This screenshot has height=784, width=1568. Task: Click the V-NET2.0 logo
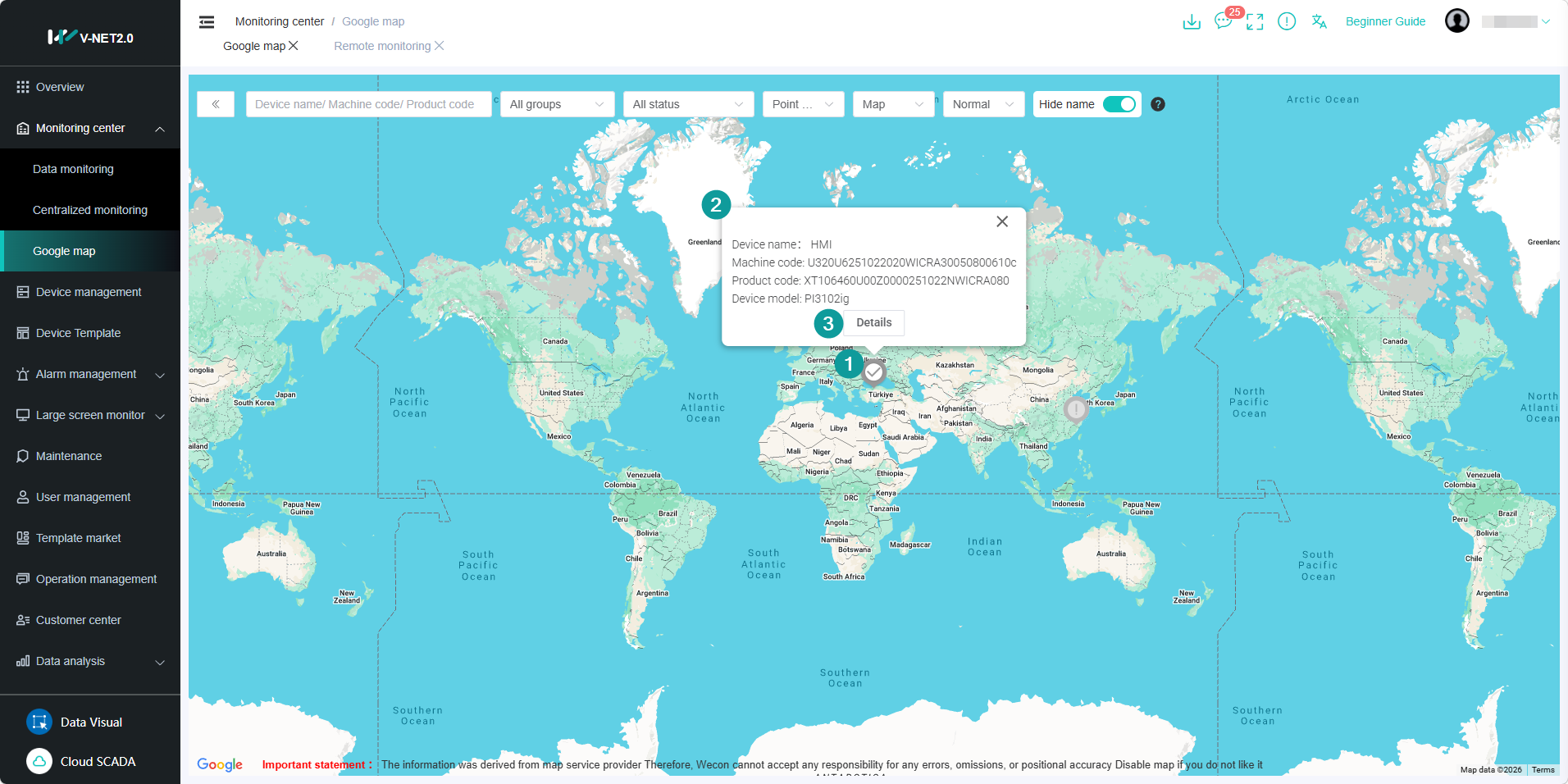90,37
